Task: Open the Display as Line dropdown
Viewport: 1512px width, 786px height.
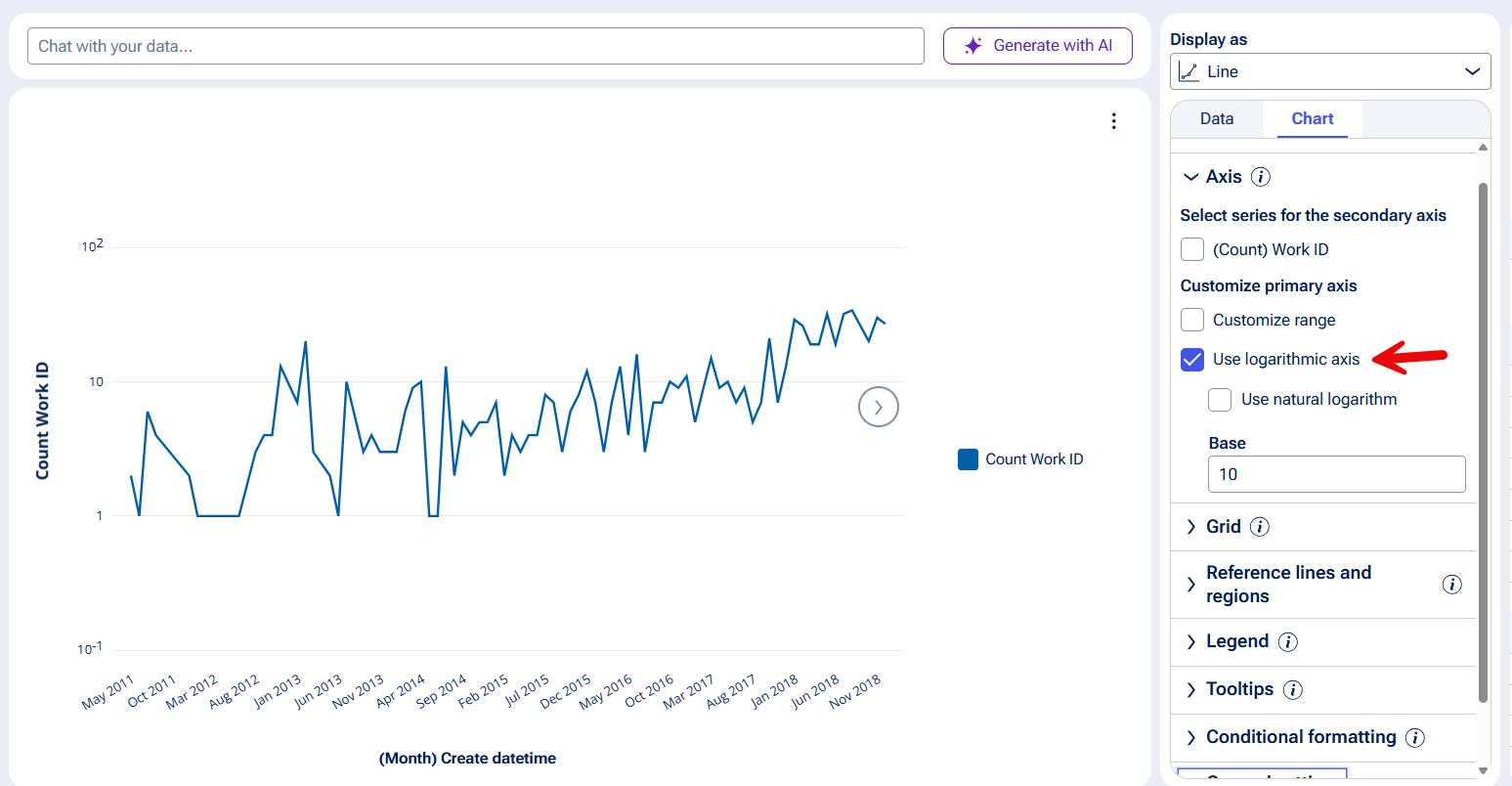Action: click(x=1329, y=72)
